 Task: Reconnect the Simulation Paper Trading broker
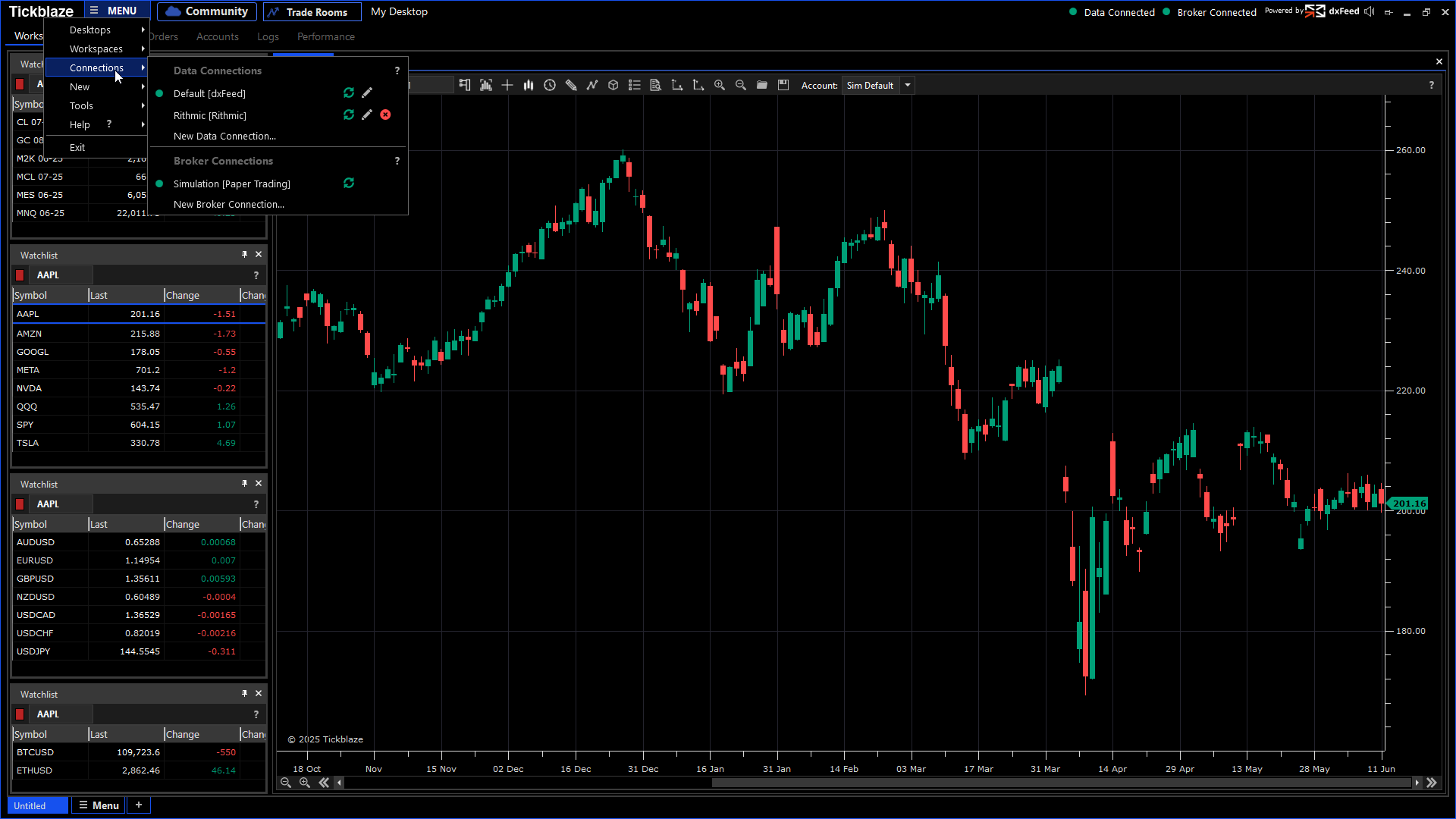pyautogui.click(x=349, y=183)
